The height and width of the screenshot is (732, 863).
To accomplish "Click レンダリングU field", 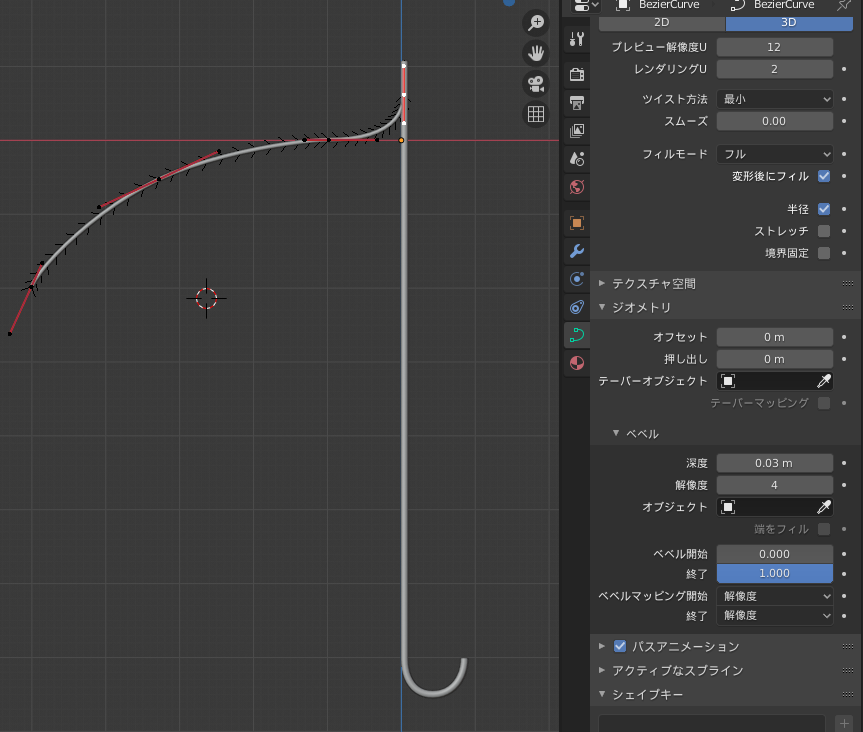I will [774, 69].
